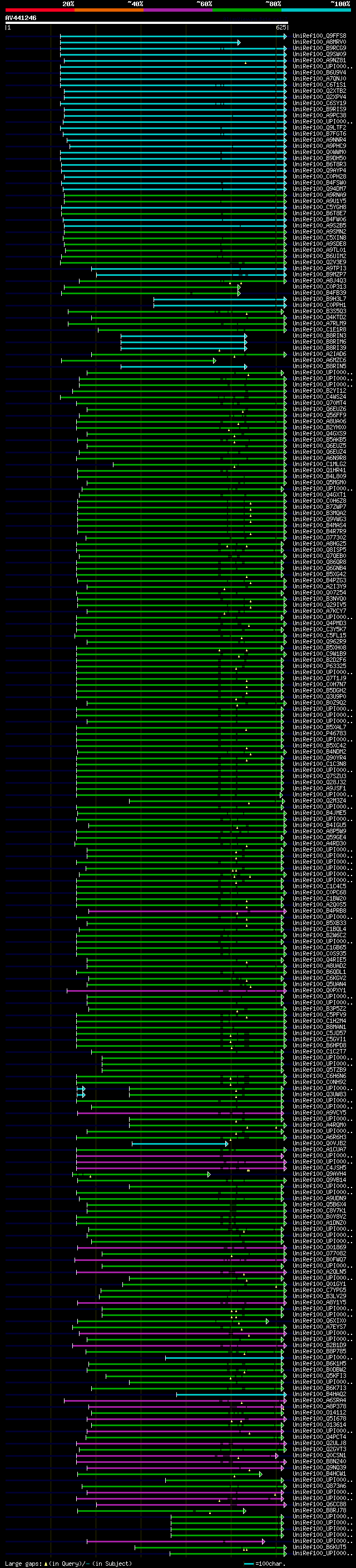Click the UniRef100_A8J4Q3 entry
Image resolution: width=356 pixels, height=1568 pixels.
[319, 280]
